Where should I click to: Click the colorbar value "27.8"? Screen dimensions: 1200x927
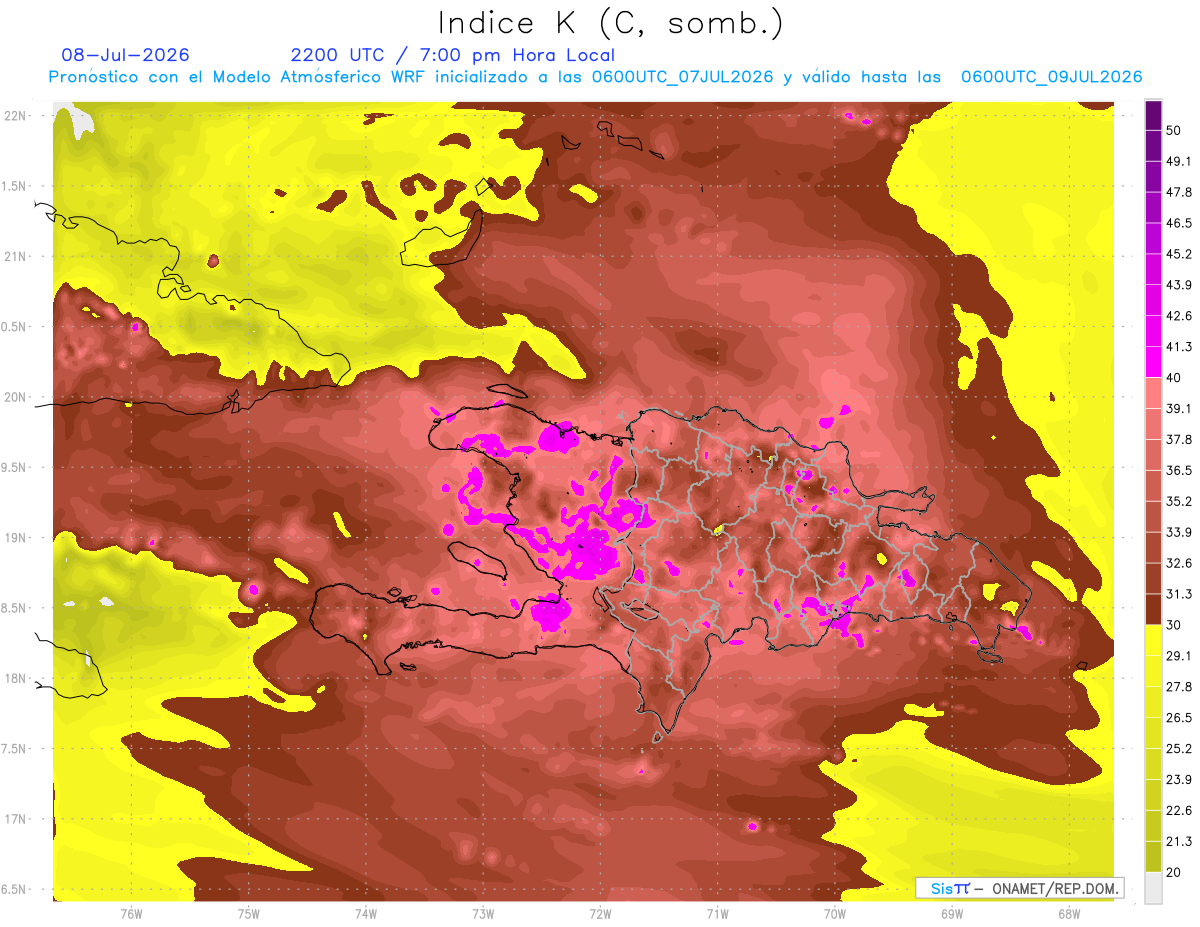click(1179, 687)
